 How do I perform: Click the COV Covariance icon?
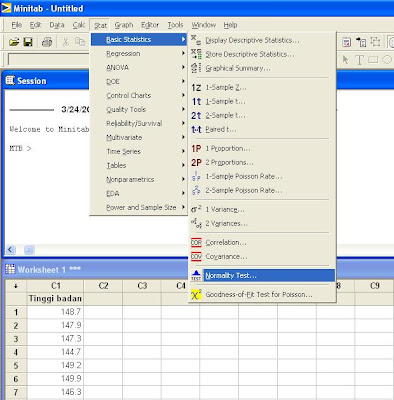[x=196, y=256]
